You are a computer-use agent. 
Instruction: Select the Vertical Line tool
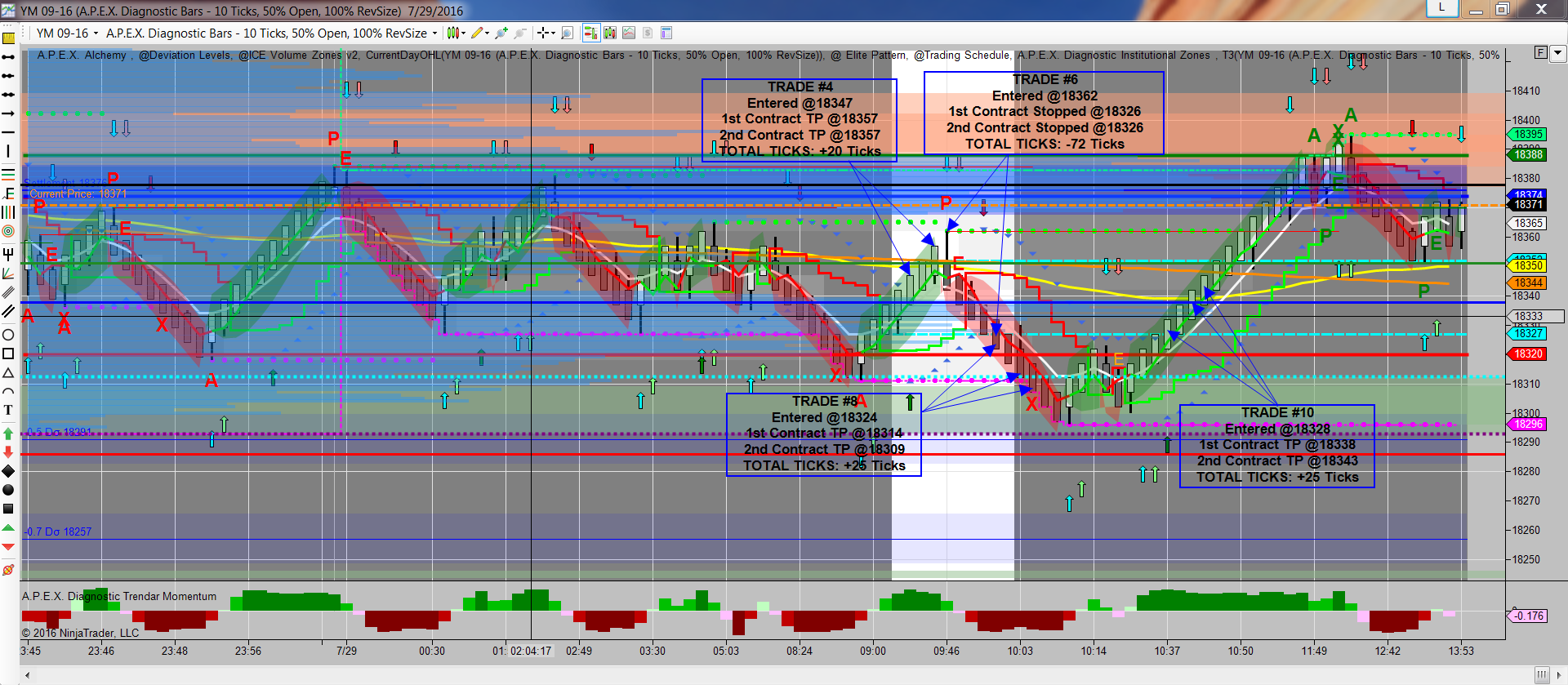[8, 151]
